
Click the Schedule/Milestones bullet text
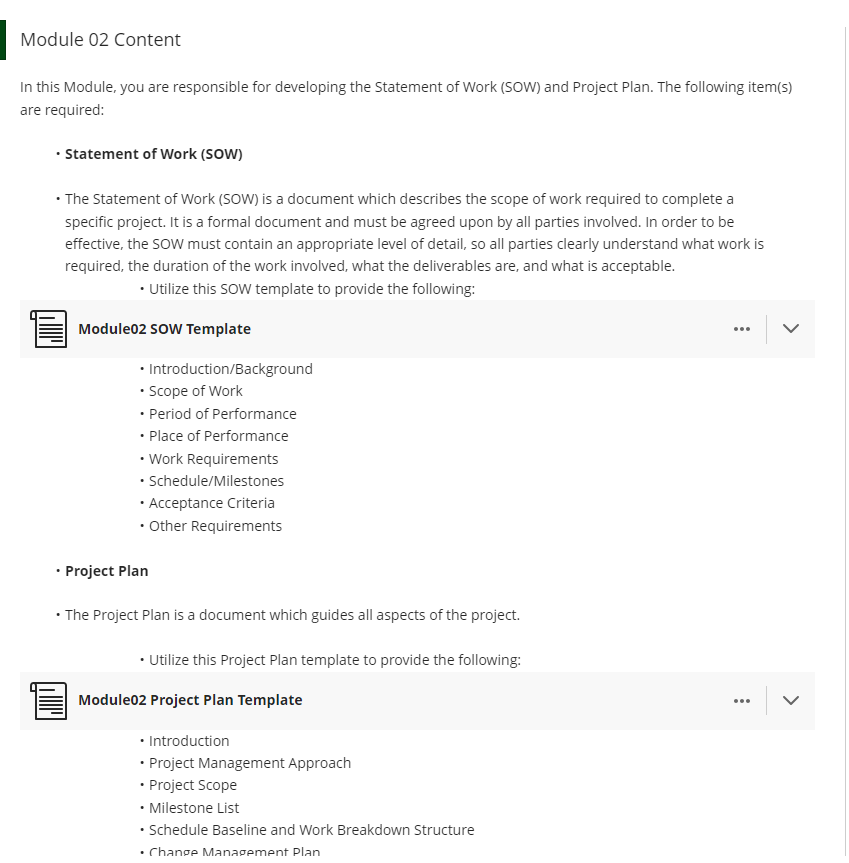(x=216, y=481)
